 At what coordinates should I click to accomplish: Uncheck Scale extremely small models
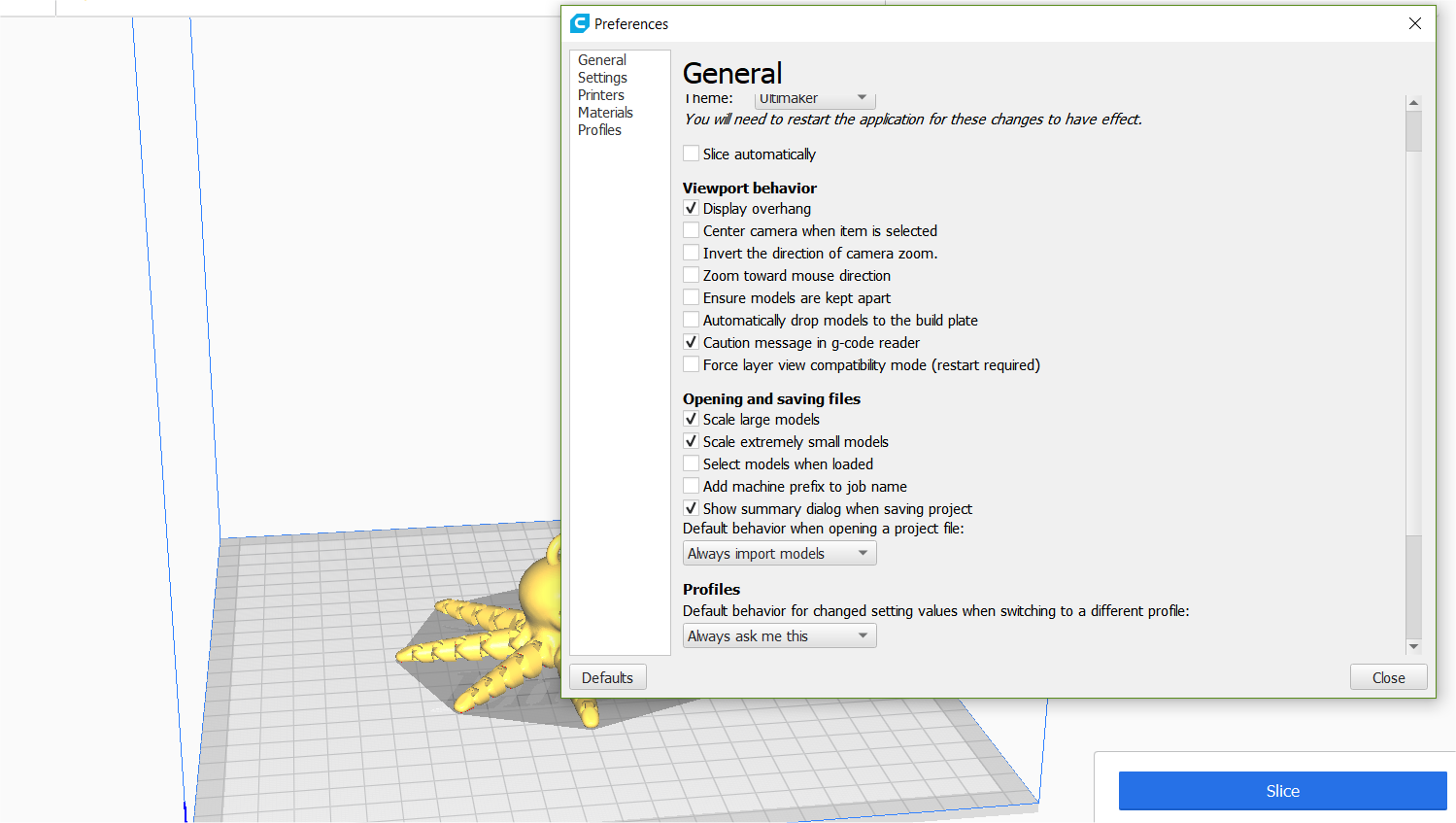691,441
